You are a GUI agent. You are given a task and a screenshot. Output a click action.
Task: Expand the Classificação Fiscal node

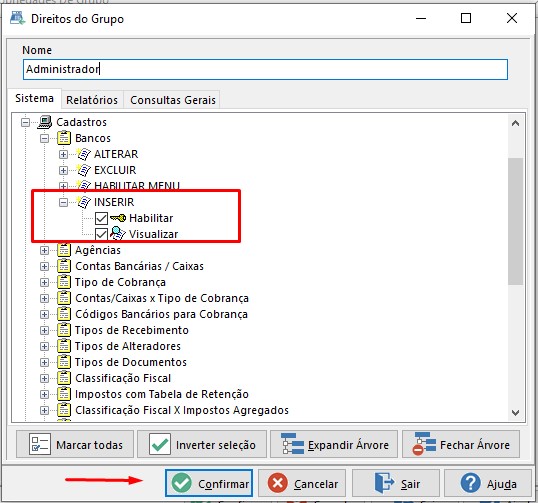44,378
